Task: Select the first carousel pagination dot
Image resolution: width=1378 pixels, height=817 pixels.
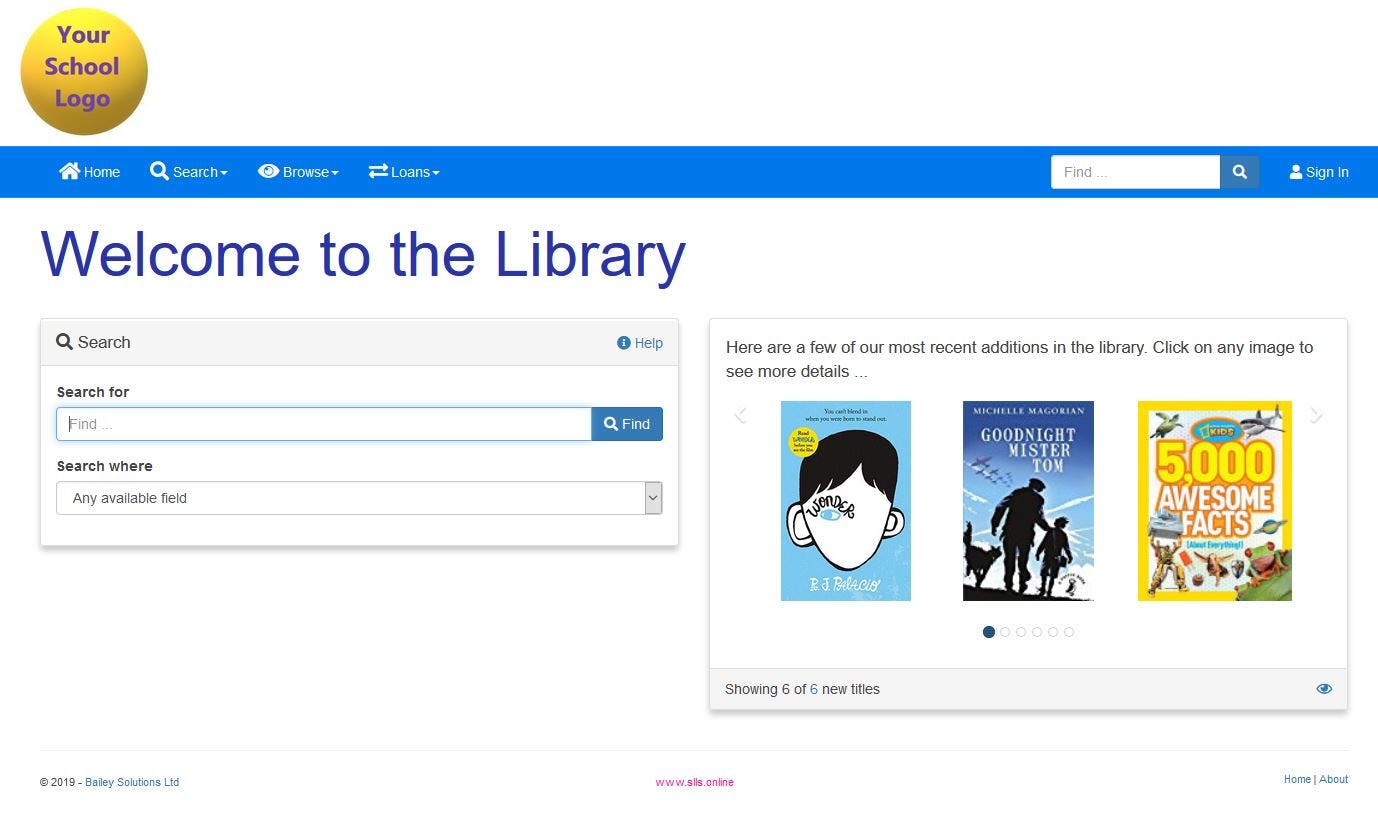Action: (989, 632)
